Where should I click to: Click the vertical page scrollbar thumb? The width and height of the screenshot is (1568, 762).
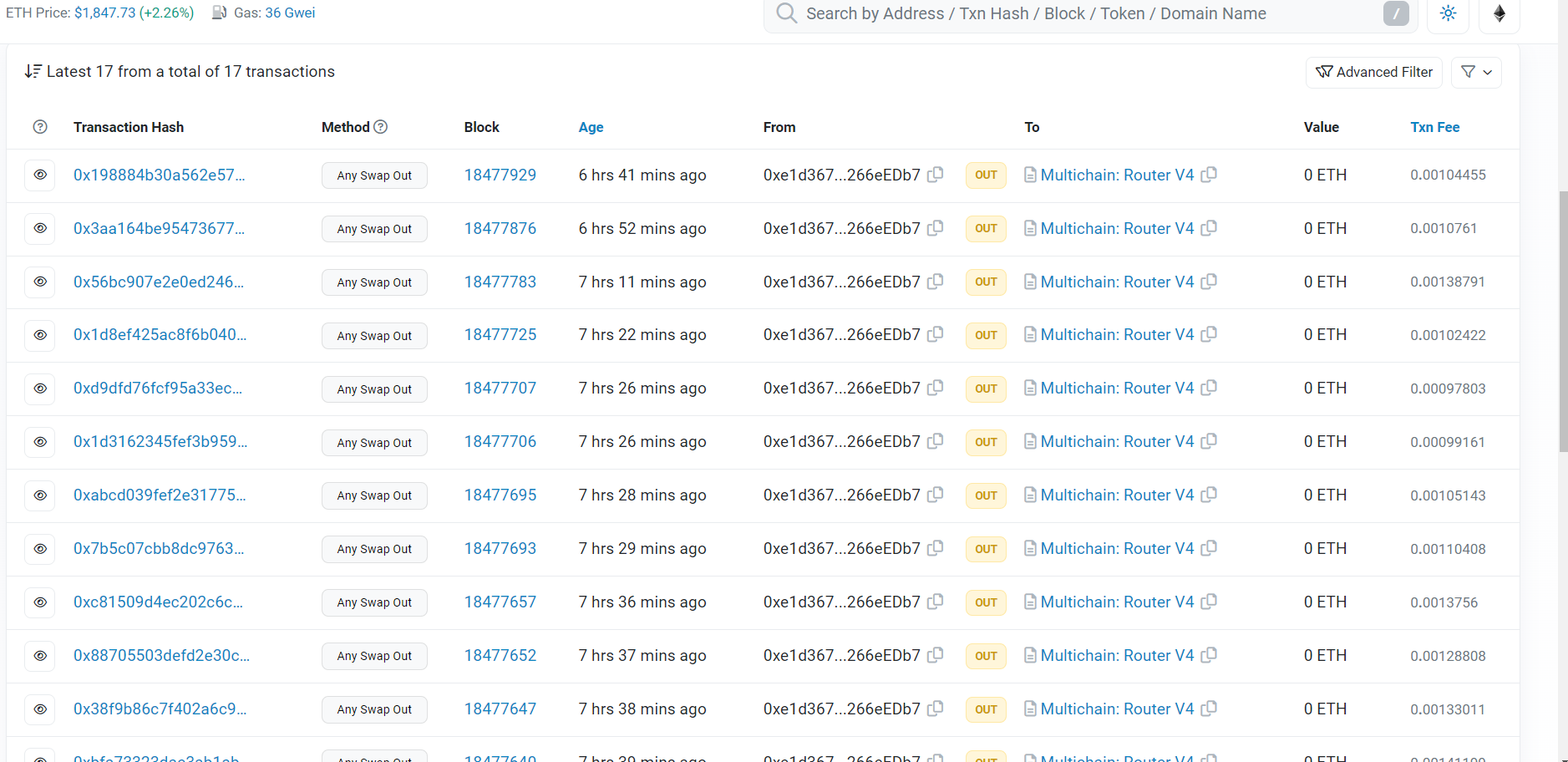tap(1562, 322)
